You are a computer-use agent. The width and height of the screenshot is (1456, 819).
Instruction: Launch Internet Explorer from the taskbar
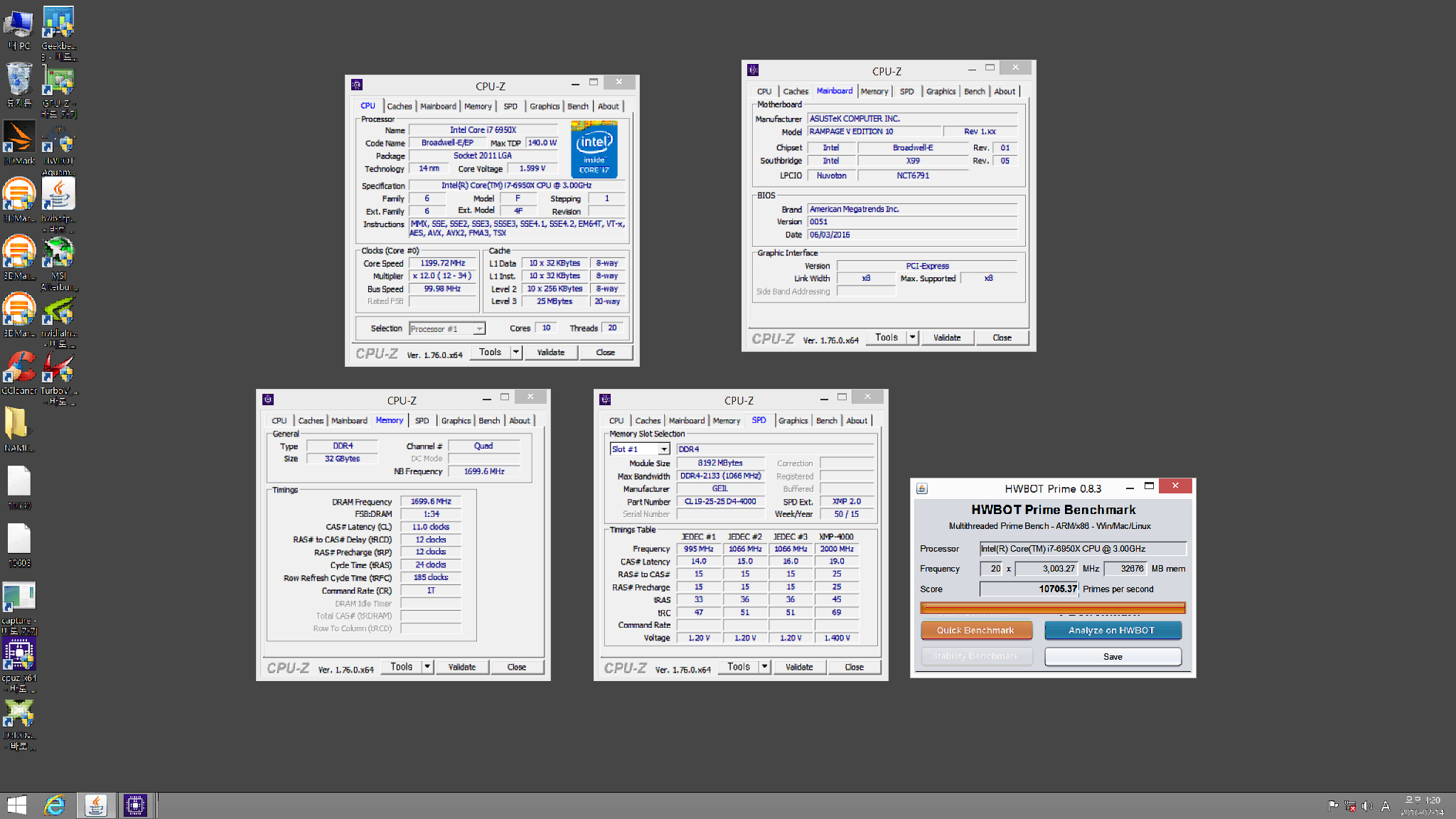click(x=55, y=805)
